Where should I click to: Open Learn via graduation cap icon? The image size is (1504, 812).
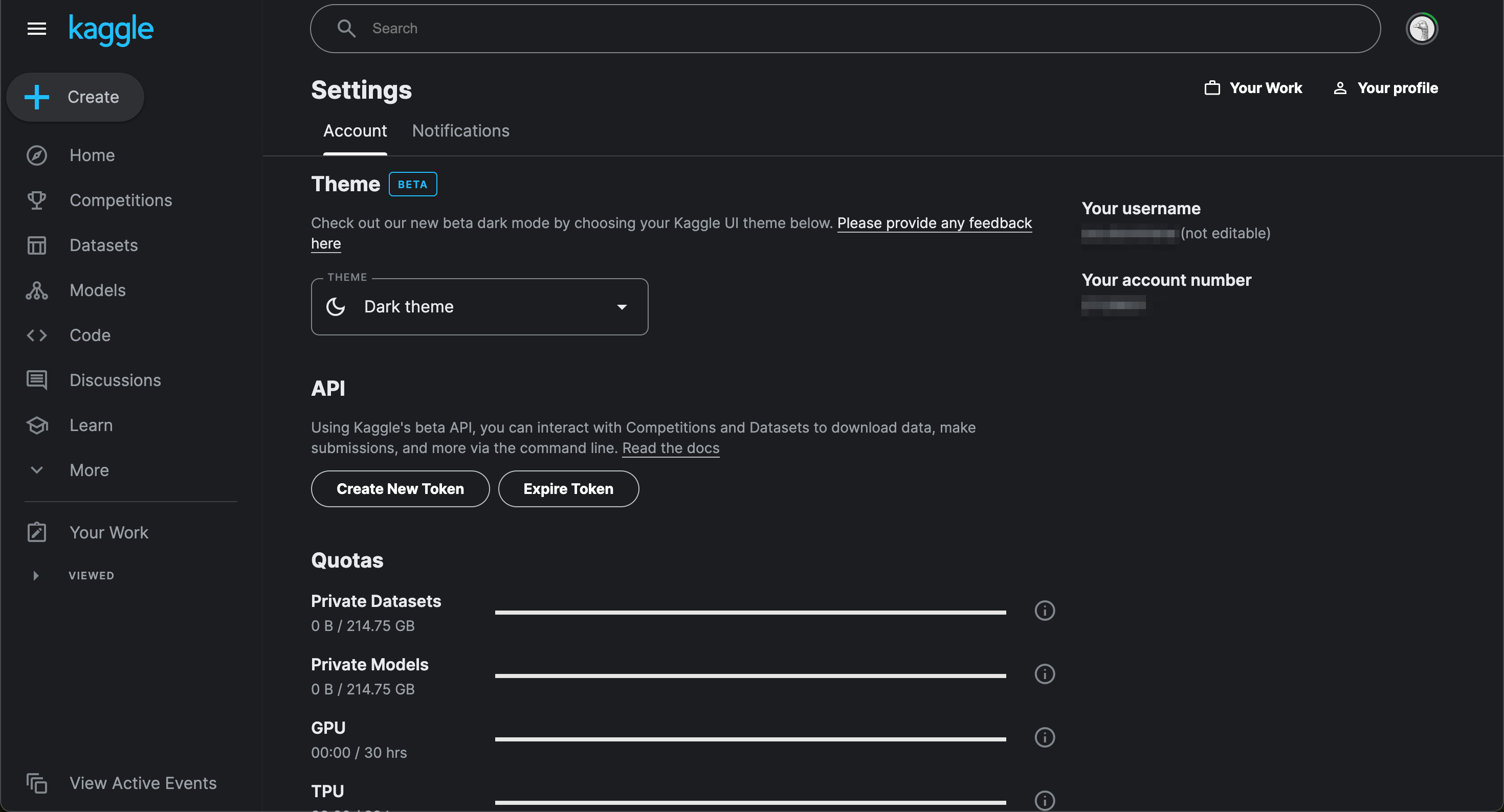coord(37,425)
